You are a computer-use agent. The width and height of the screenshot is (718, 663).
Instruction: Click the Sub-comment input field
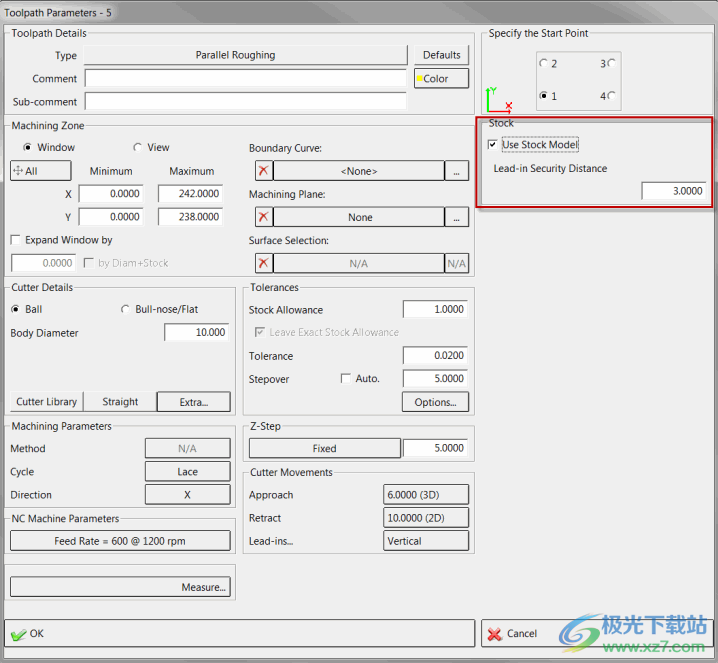[245, 101]
